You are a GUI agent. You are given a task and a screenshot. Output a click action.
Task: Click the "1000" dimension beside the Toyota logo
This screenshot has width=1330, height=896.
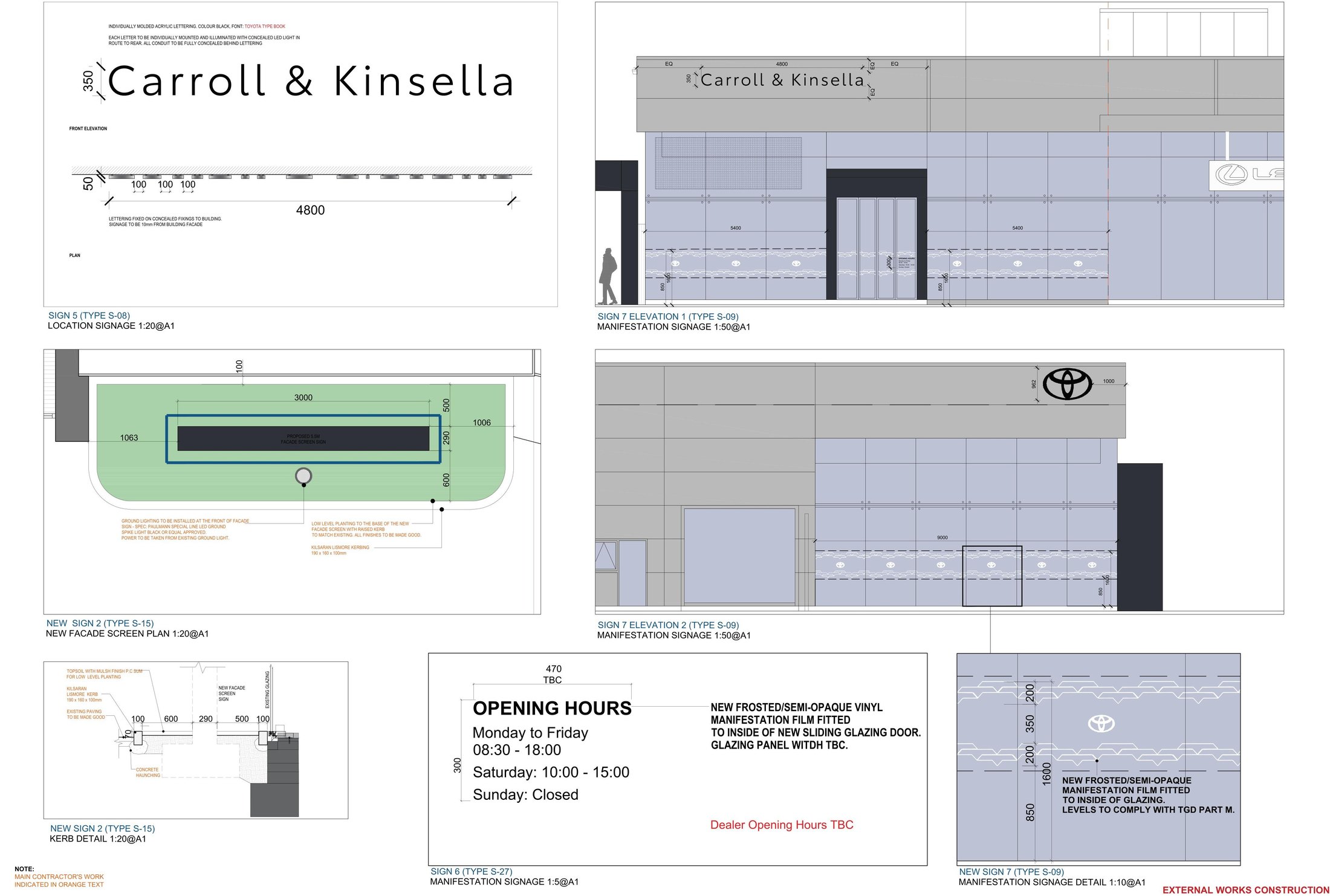1109,381
